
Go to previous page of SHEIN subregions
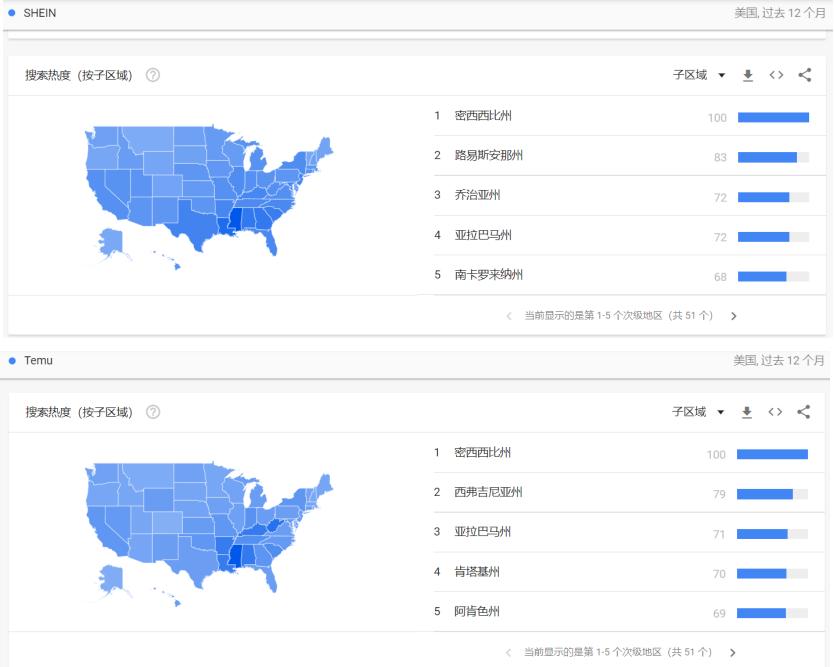508,316
